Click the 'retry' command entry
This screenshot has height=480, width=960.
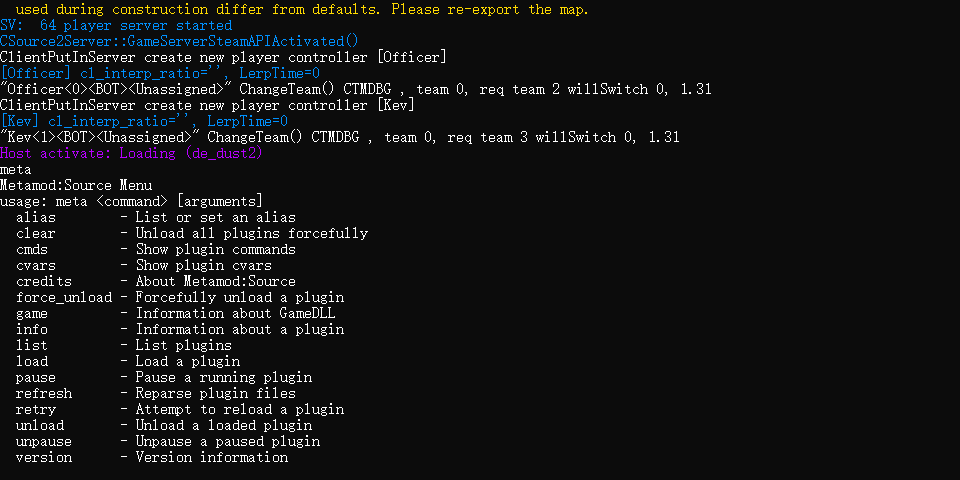pos(36,409)
